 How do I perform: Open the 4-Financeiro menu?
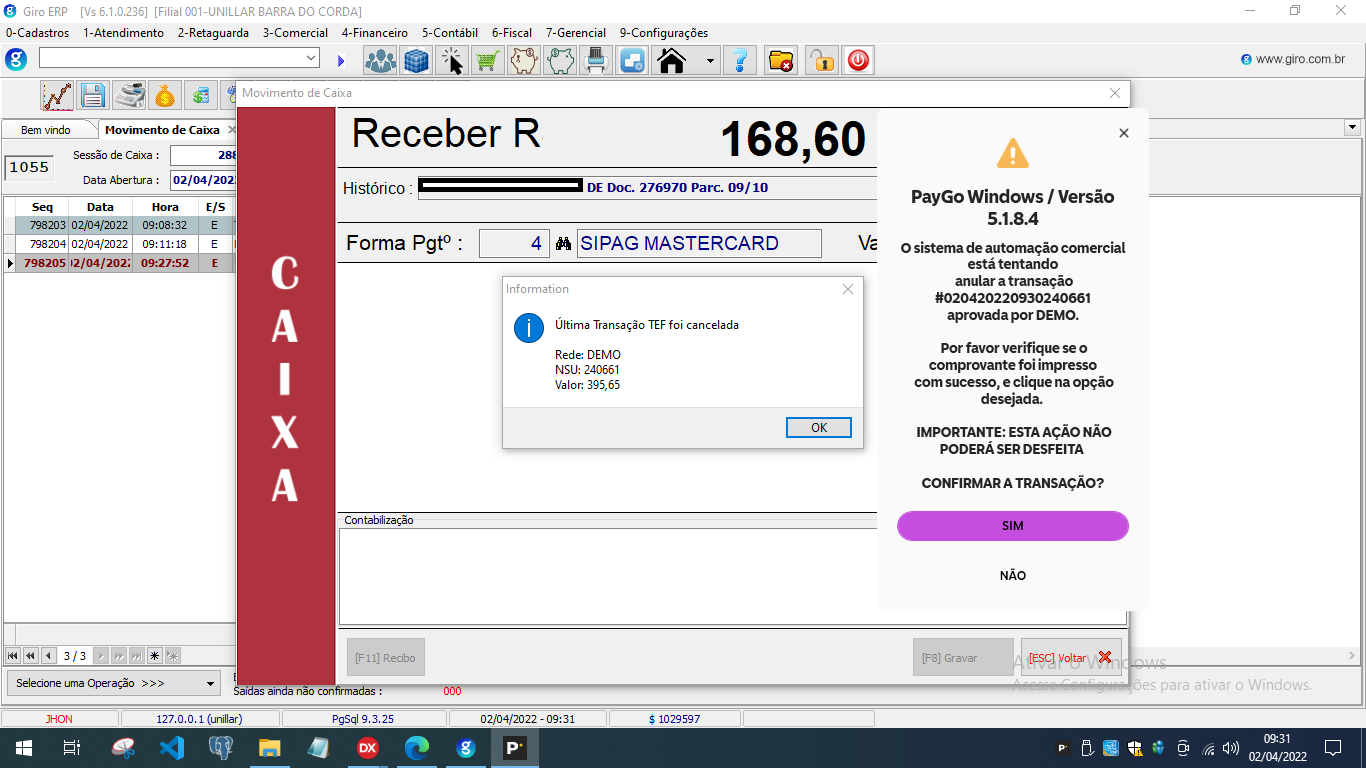point(374,33)
